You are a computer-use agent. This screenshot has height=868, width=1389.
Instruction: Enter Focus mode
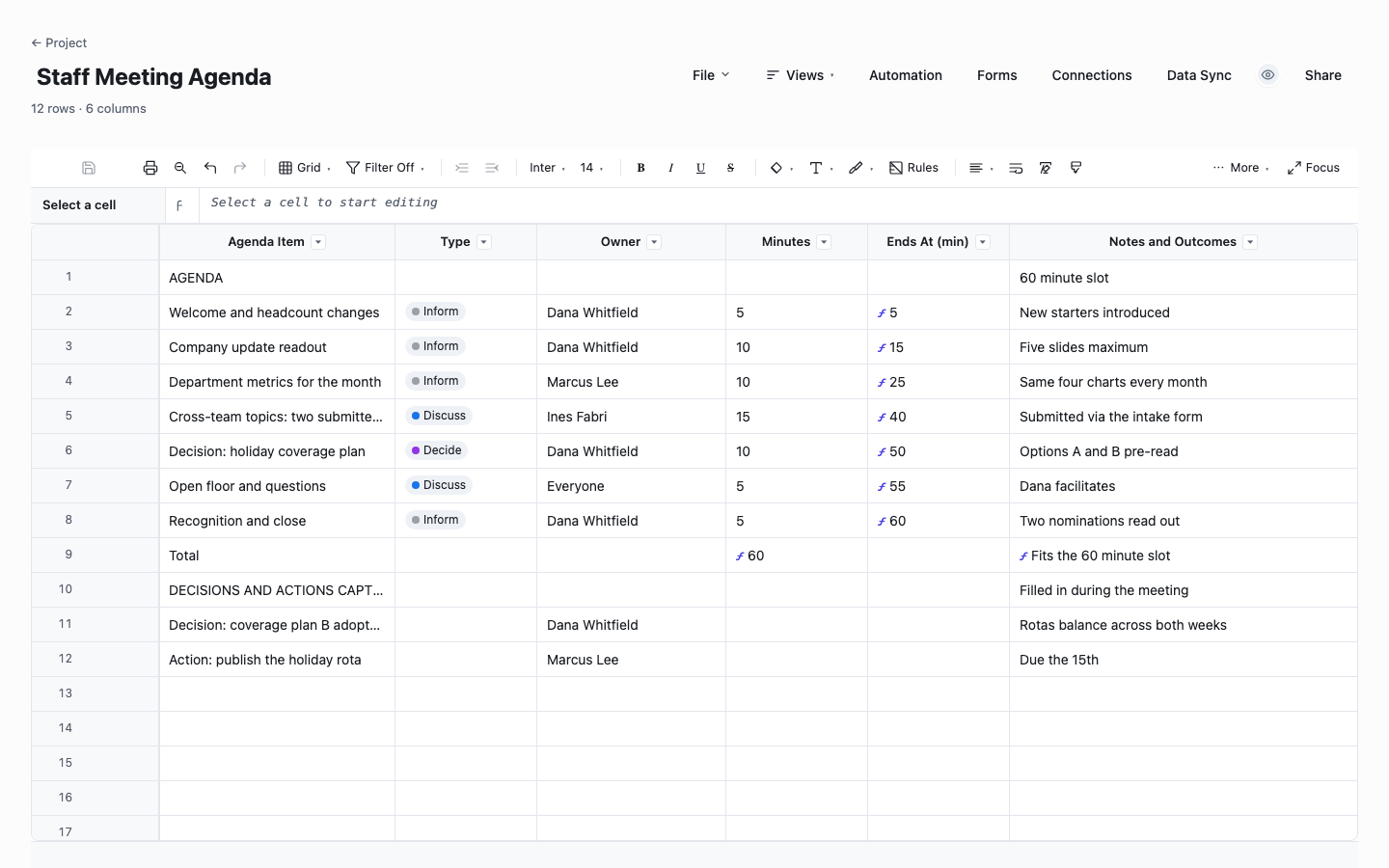[x=1313, y=168]
